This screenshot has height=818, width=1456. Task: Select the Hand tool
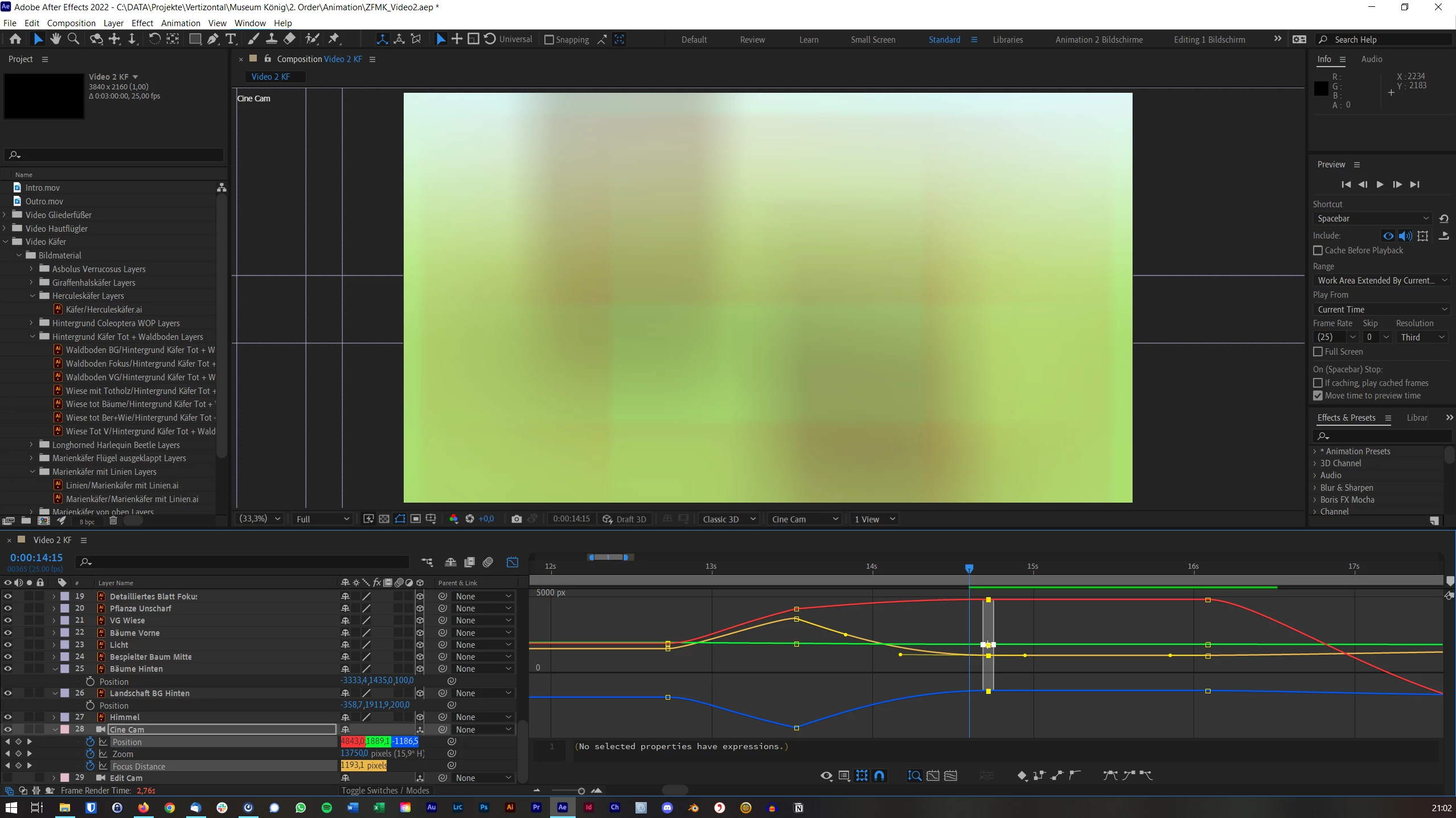pos(55,39)
